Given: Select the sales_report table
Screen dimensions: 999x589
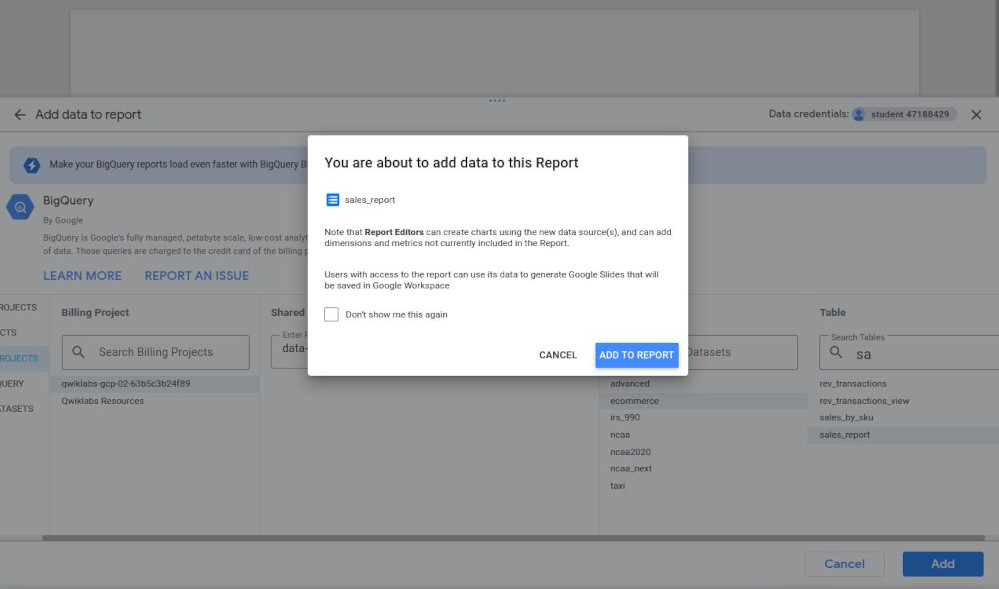Looking at the screenshot, I should click(x=903, y=435).
